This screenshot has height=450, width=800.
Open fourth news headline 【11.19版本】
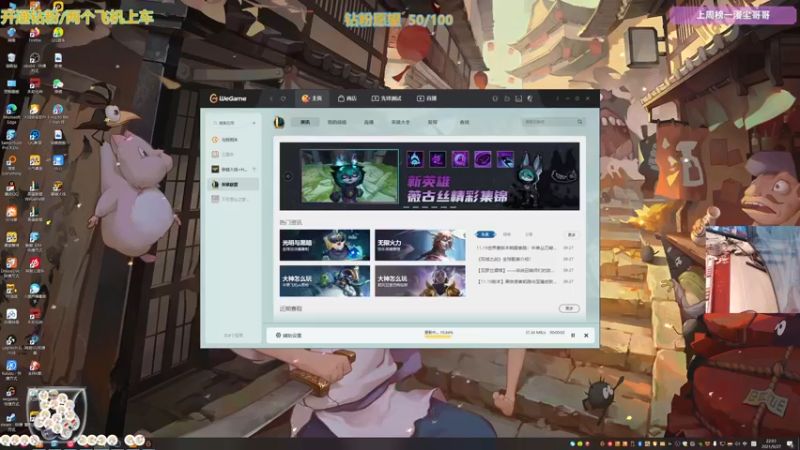point(516,282)
